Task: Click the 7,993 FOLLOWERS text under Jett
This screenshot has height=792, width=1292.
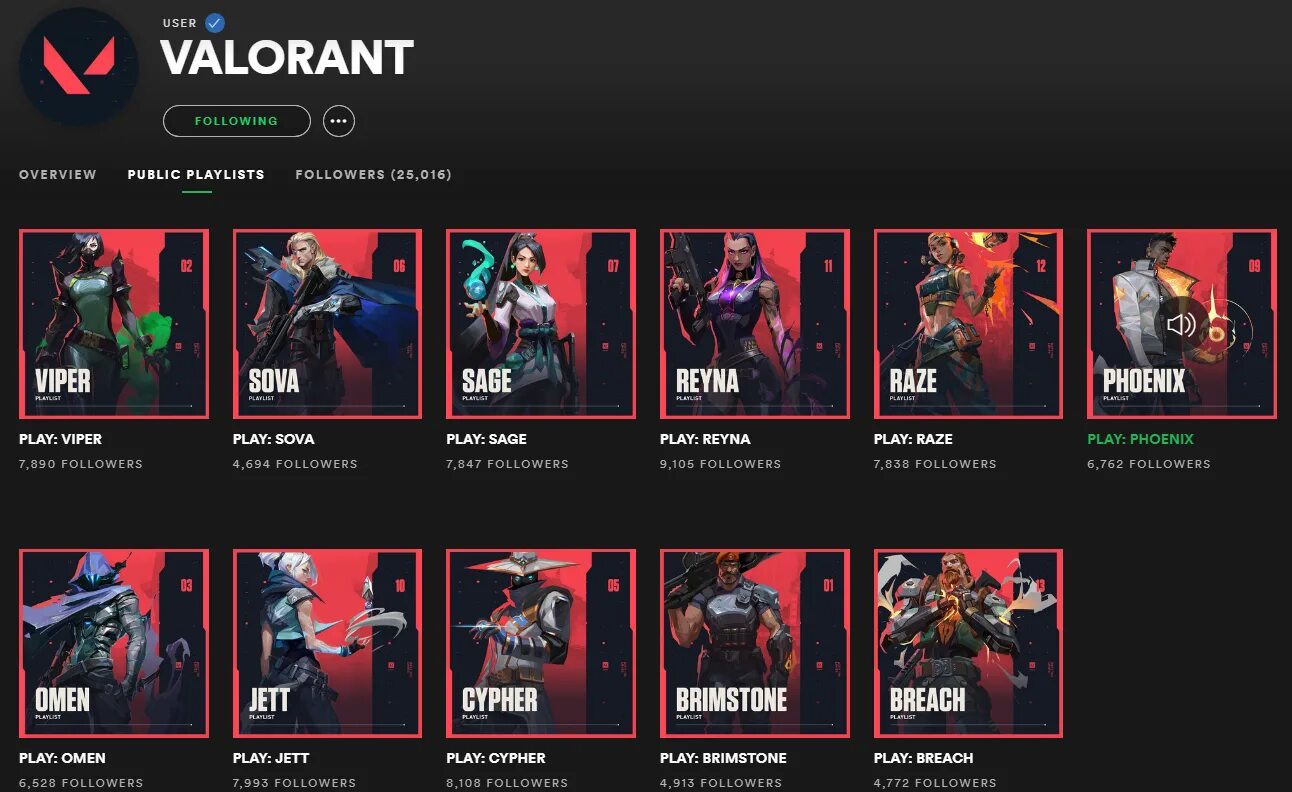Action: pyautogui.click(x=295, y=783)
